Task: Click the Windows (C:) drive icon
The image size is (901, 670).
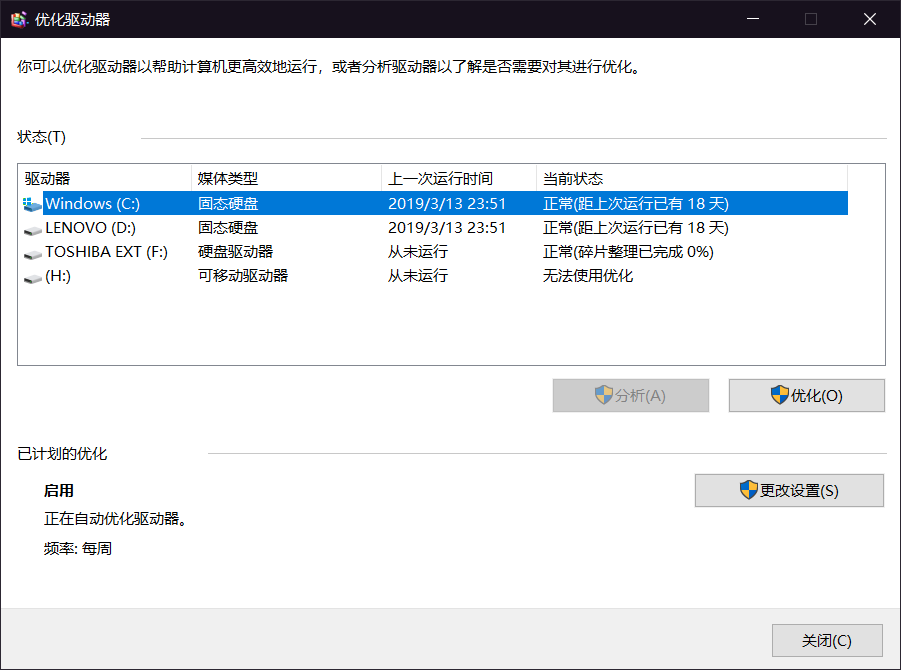Action: click(32, 204)
